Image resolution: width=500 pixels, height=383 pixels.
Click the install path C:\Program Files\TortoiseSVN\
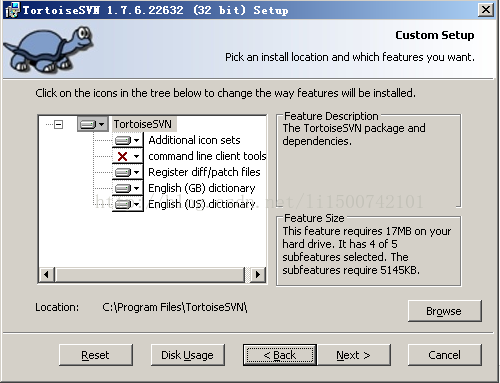point(175,307)
